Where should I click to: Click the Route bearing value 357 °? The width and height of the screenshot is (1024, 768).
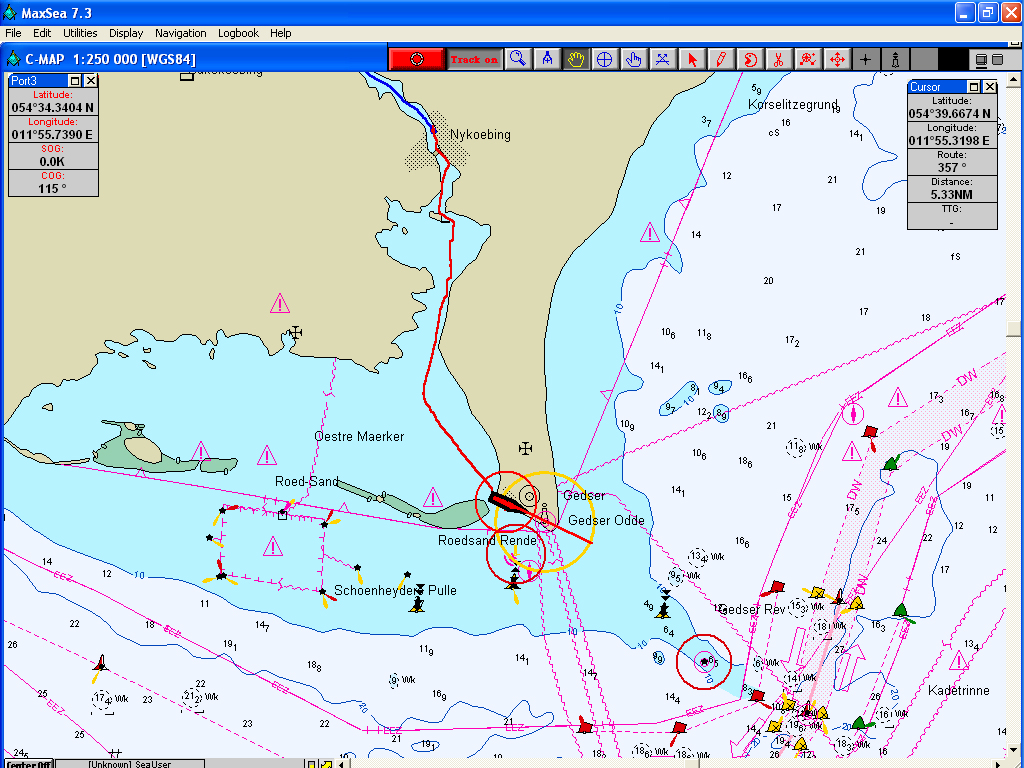pos(952,168)
